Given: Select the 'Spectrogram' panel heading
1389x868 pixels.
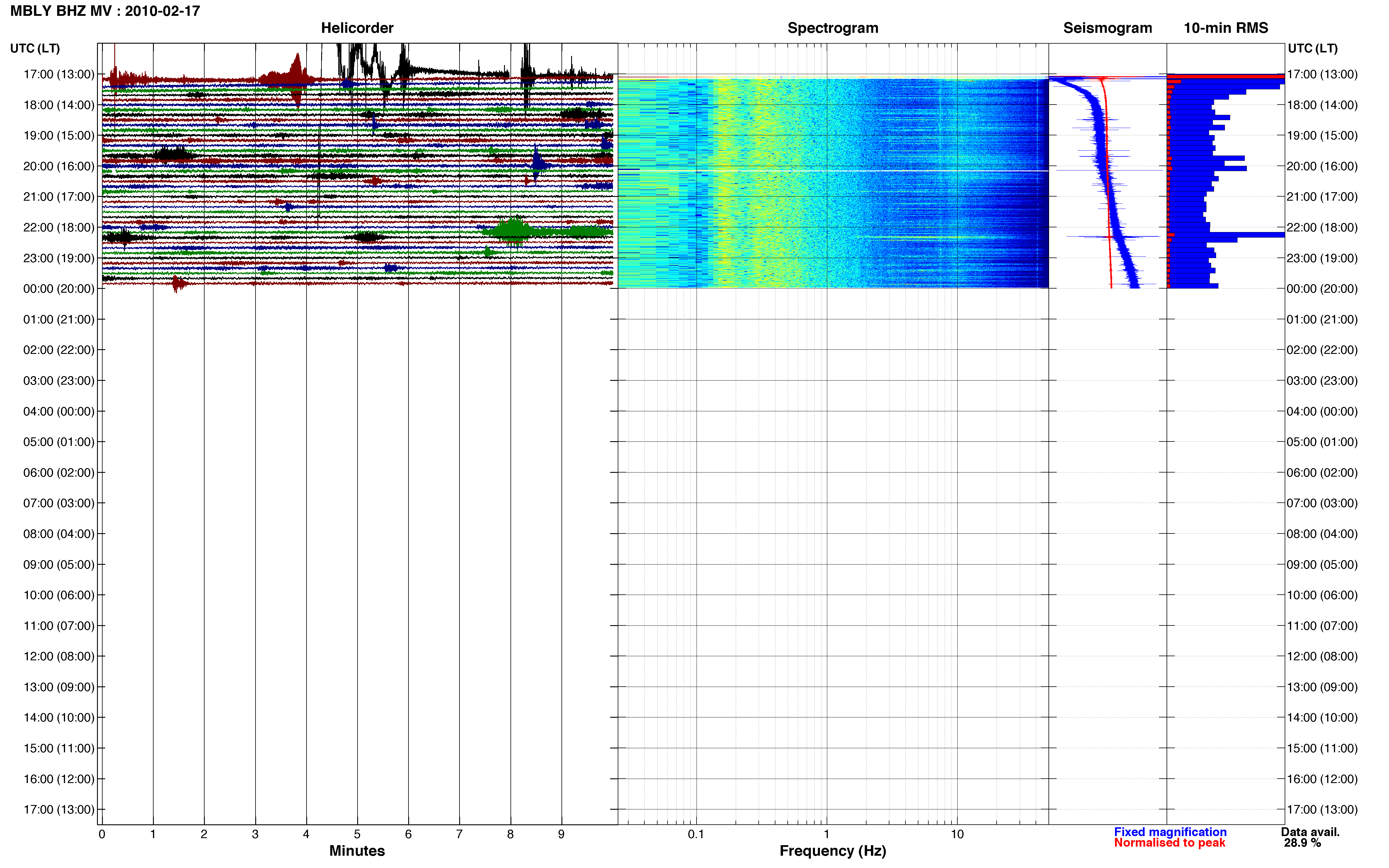Looking at the screenshot, I should click(833, 28).
